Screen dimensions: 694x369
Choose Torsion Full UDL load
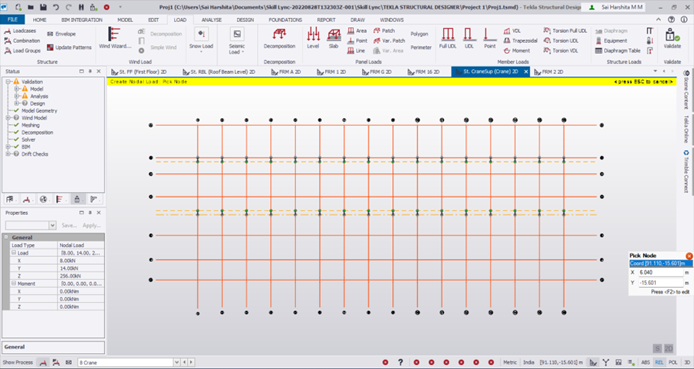pos(565,31)
